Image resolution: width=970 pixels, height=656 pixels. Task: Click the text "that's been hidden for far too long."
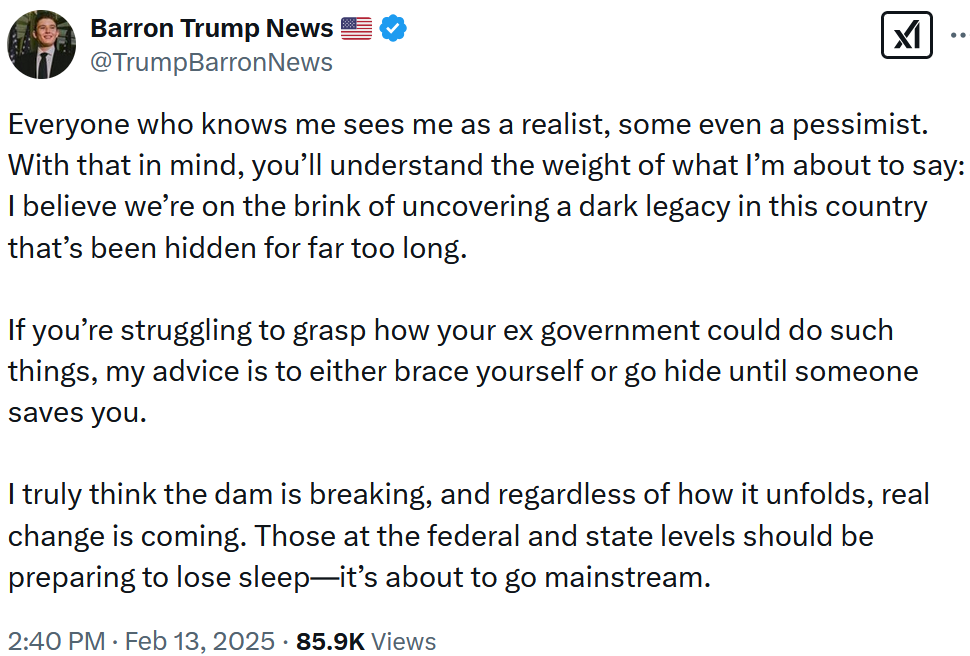pos(238,248)
